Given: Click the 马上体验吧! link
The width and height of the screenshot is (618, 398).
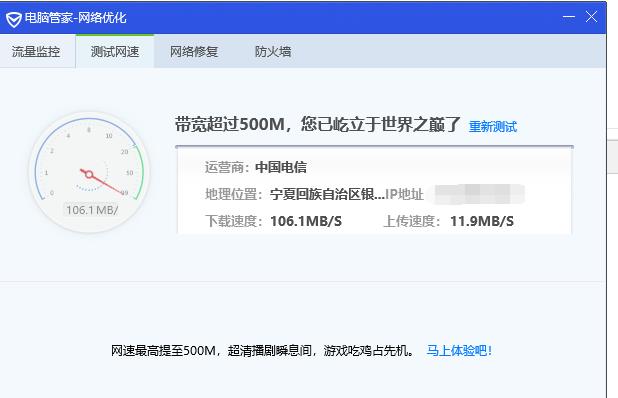Looking at the screenshot, I should (x=459, y=350).
